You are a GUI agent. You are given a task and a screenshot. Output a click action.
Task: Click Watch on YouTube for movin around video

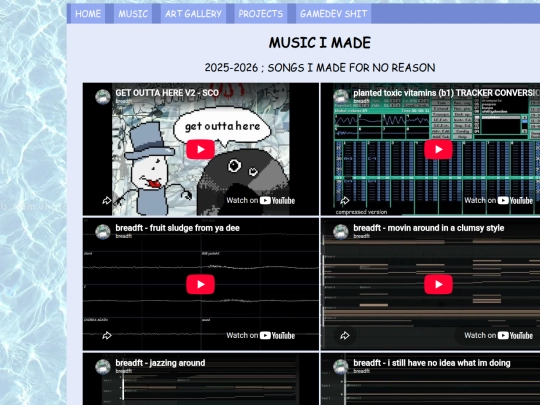pyautogui.click(x=498, y=335)
